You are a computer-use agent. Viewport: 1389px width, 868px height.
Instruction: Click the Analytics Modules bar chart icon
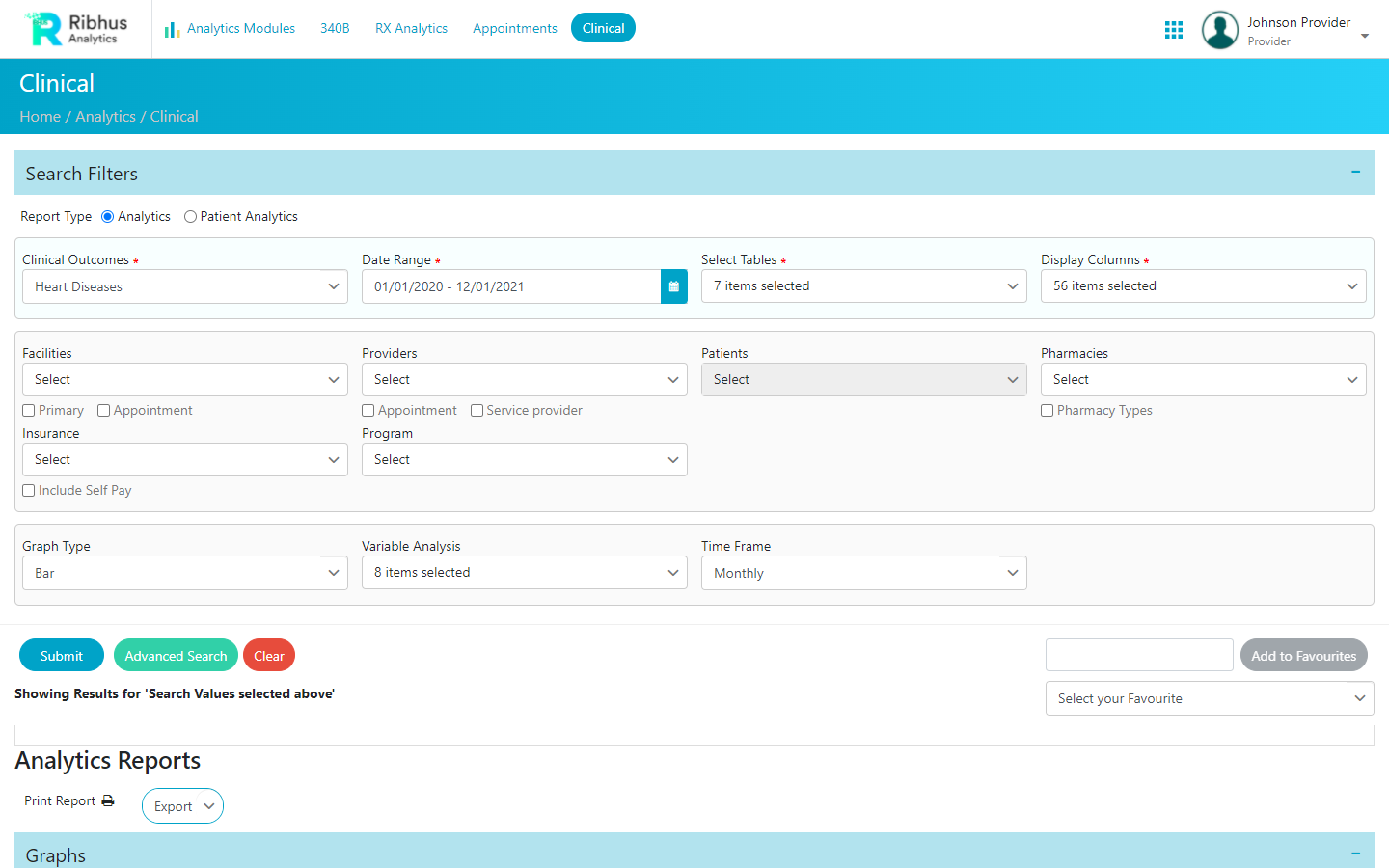click(172, 29)
